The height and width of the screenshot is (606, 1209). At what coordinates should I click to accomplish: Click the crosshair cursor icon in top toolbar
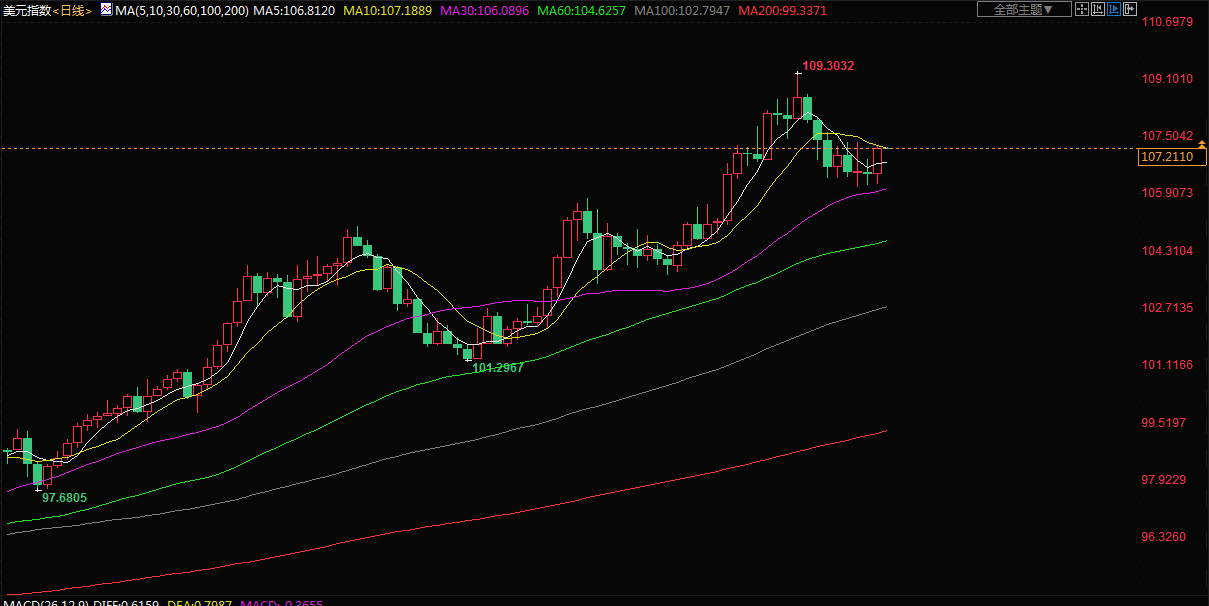(x=1081, y=9)
